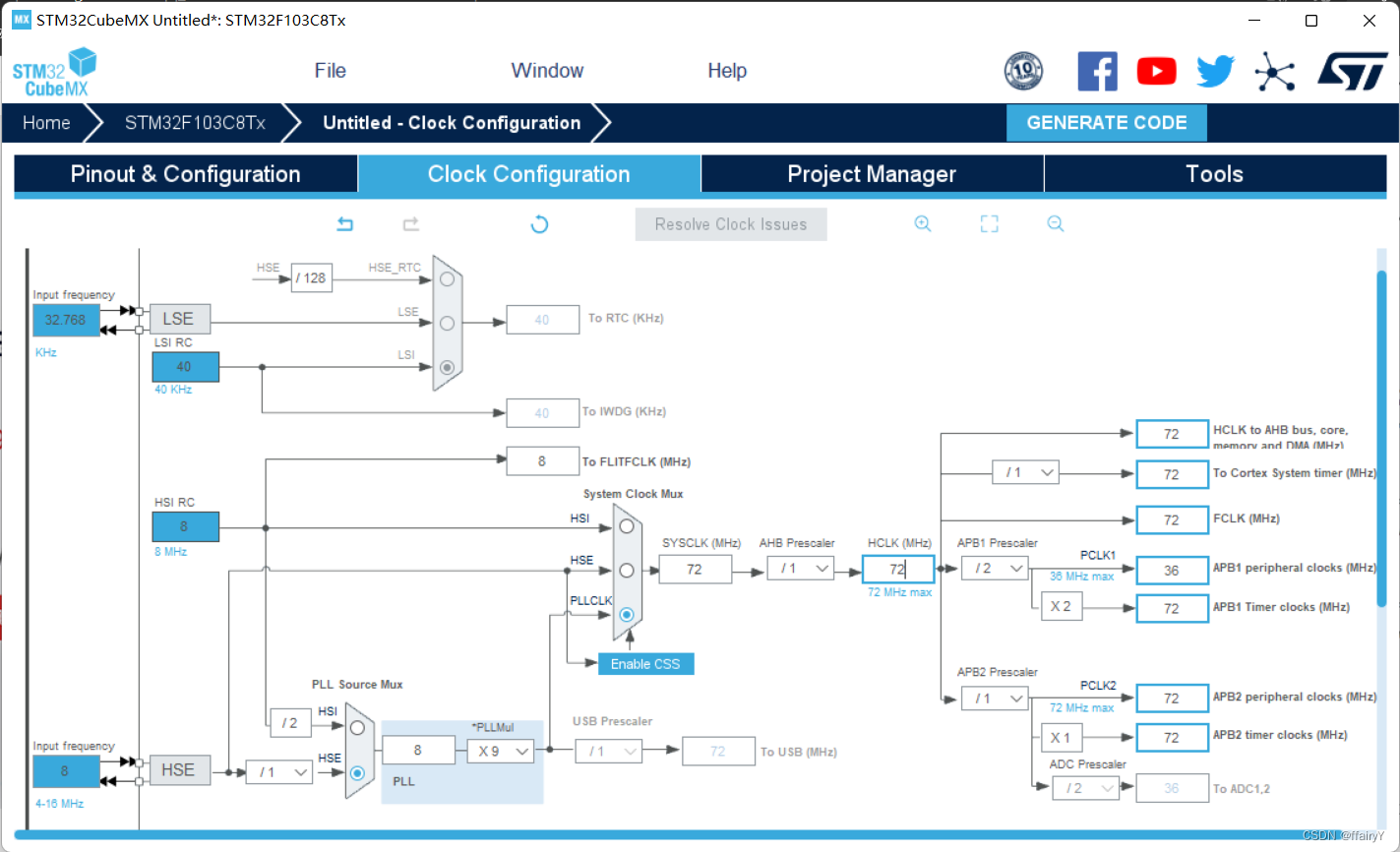Click the HSE input frequency 8 field
This screenshot has width=1400, height=852.
click(x=66, y=771)
